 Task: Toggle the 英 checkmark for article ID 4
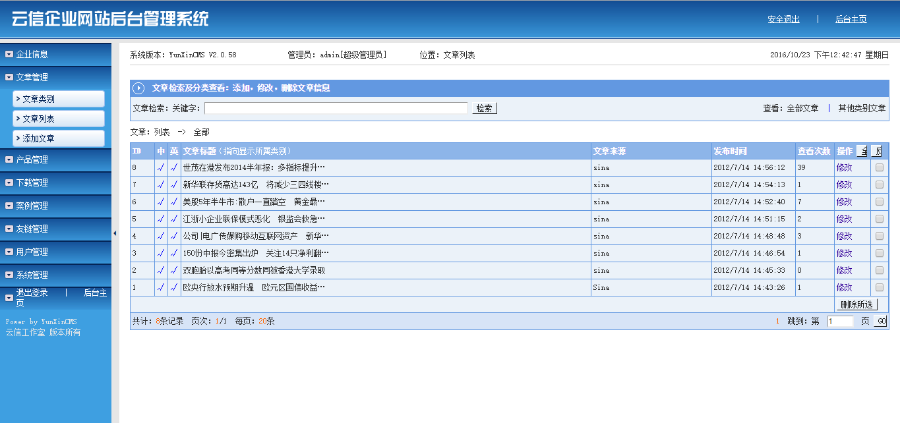(x=174, y=236)
